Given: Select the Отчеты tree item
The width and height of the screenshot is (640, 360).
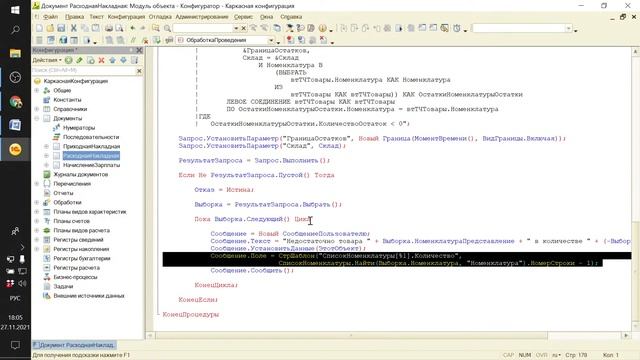Looking at the screenshot, I should tap(63, 193).
